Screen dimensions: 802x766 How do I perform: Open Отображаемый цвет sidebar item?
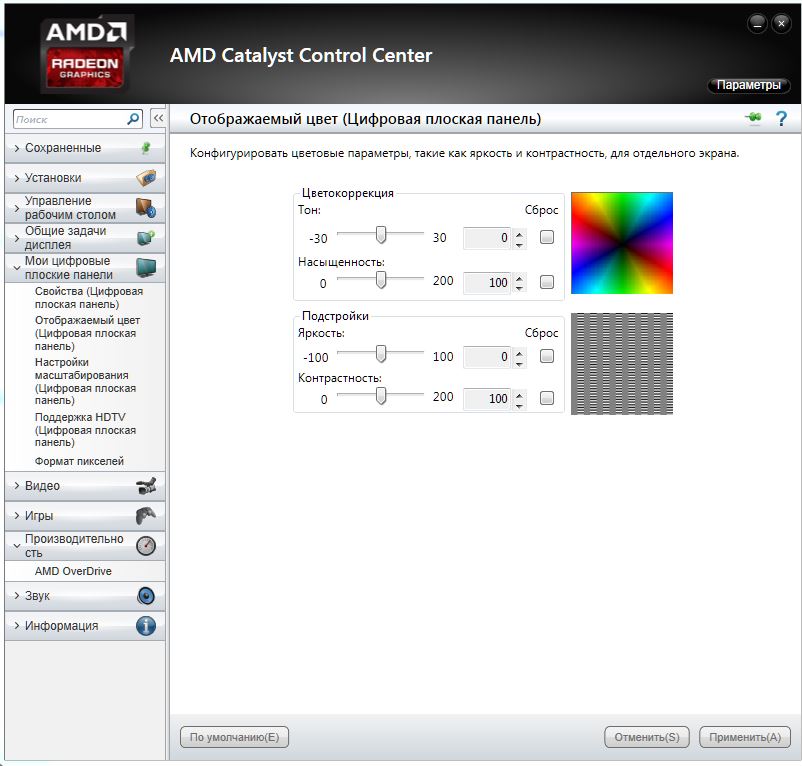(87, 333)
